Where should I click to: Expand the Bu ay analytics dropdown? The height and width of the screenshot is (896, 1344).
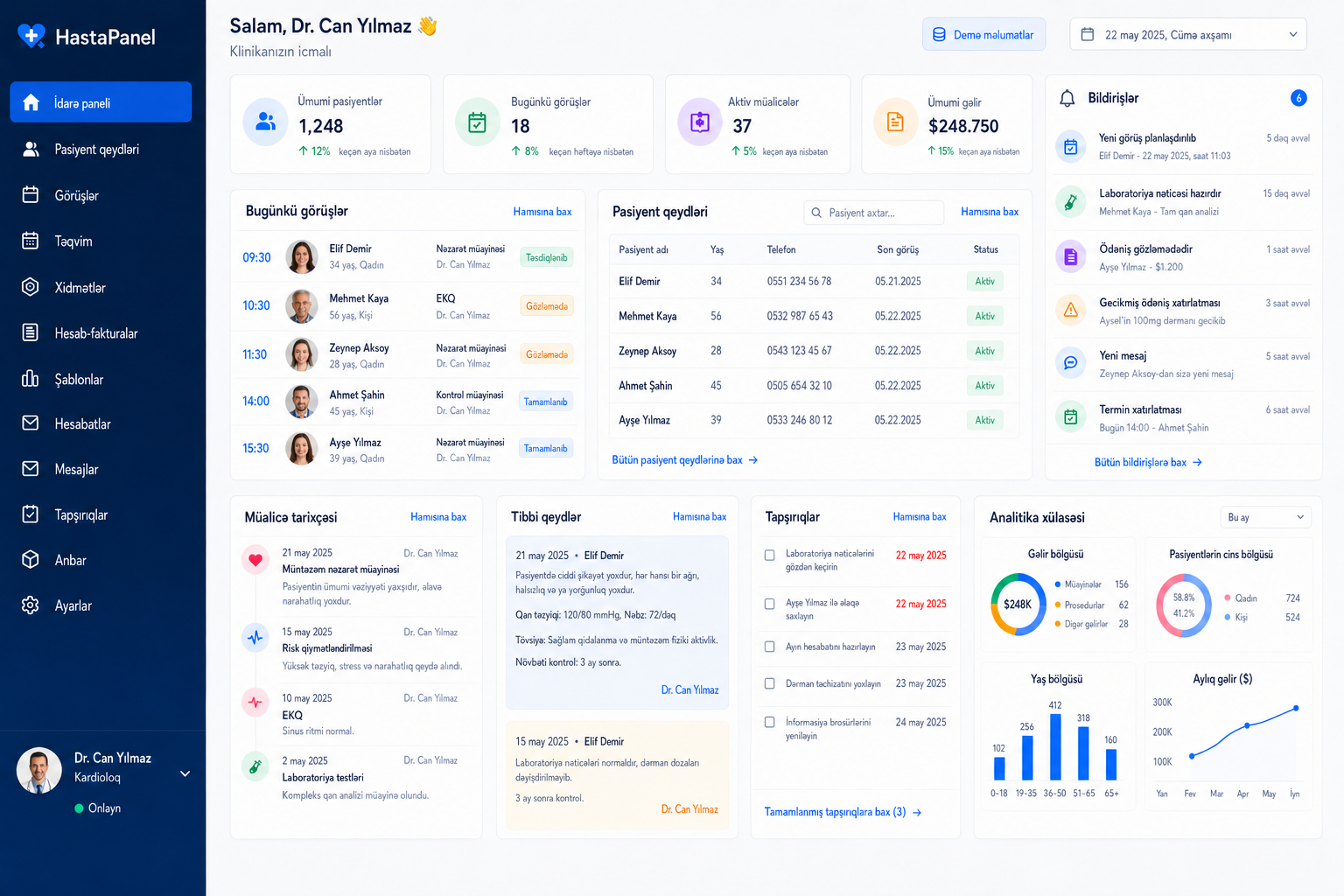1266,517
